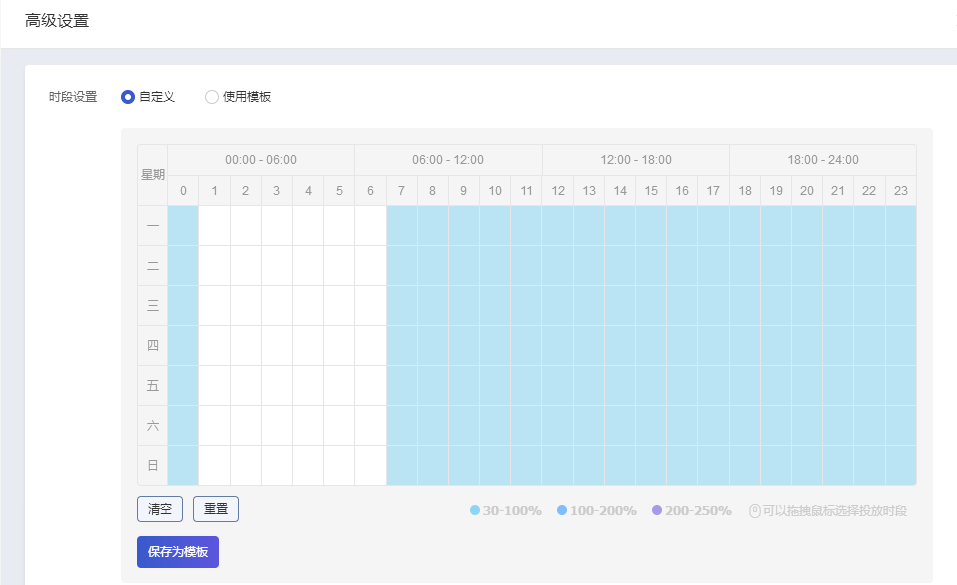Click the 六 (Saturday) row label

click(x=153, y=426)
